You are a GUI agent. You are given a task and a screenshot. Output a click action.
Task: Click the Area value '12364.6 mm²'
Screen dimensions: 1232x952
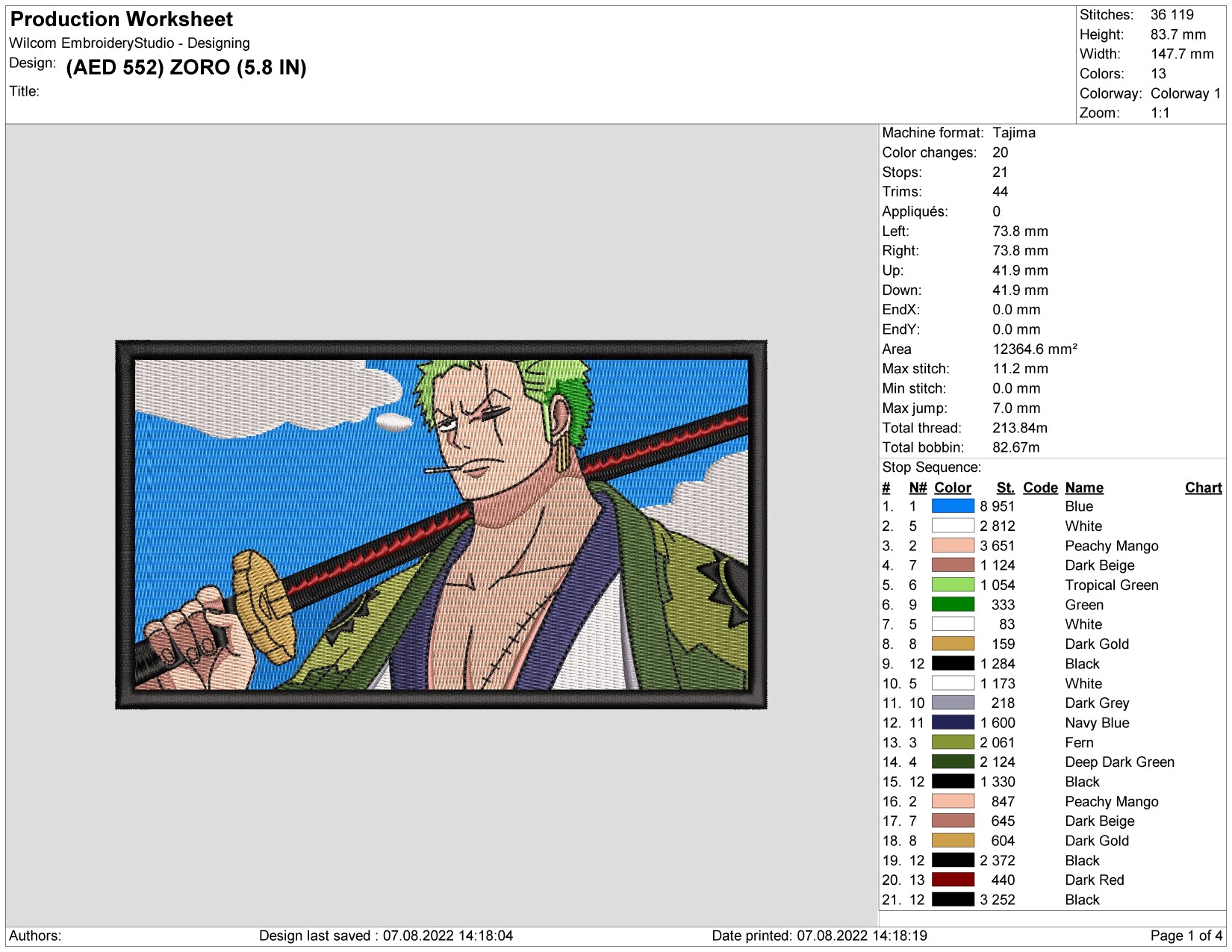click(x=1034, y=349)
